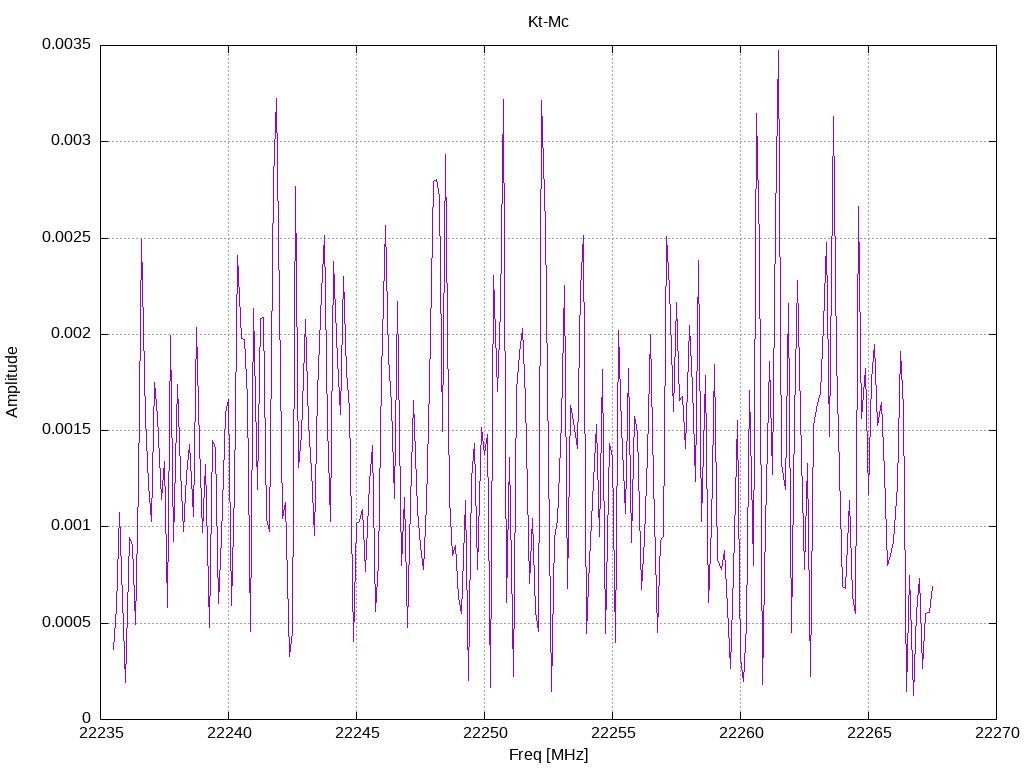Viewport: 1024px width, 768px height.
Task: Click the 0.0005 y-axis tick label
Action: pyautogui.click(x=67, y=622)
